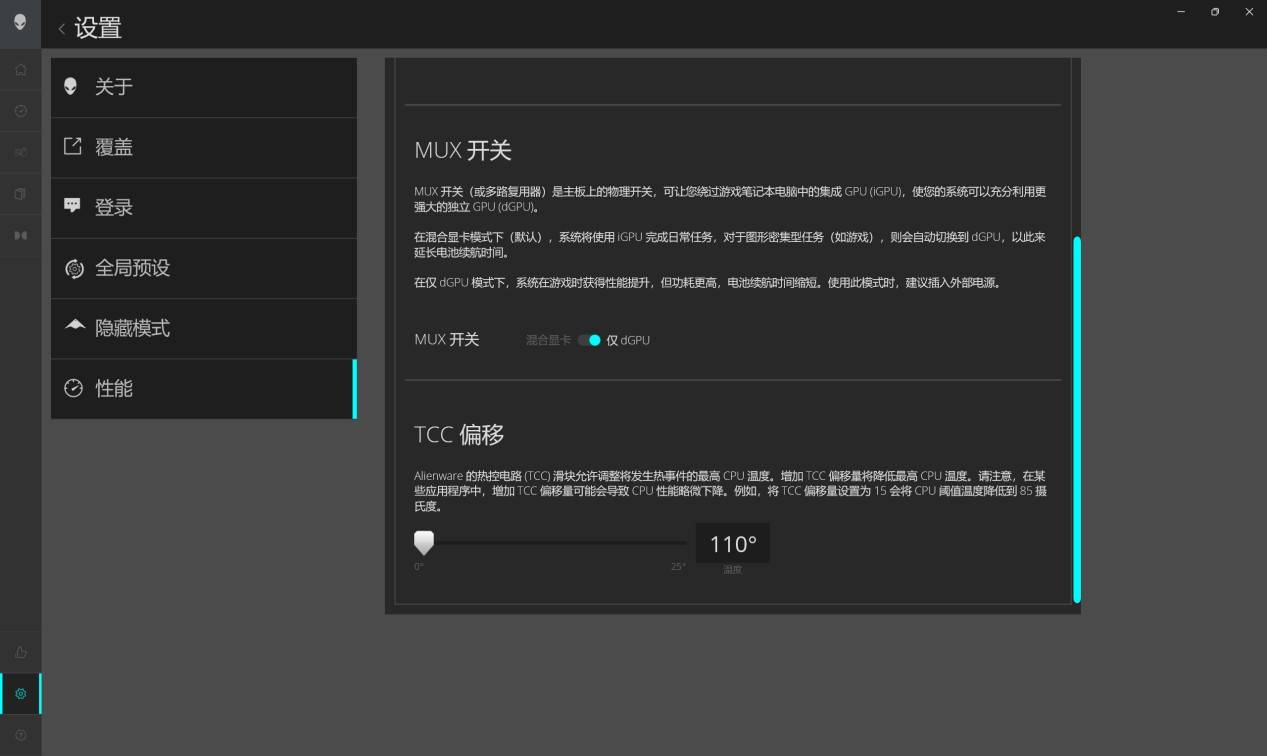
Task: Open the Home icon in the left rail
Action: click(x=20, y=70)
